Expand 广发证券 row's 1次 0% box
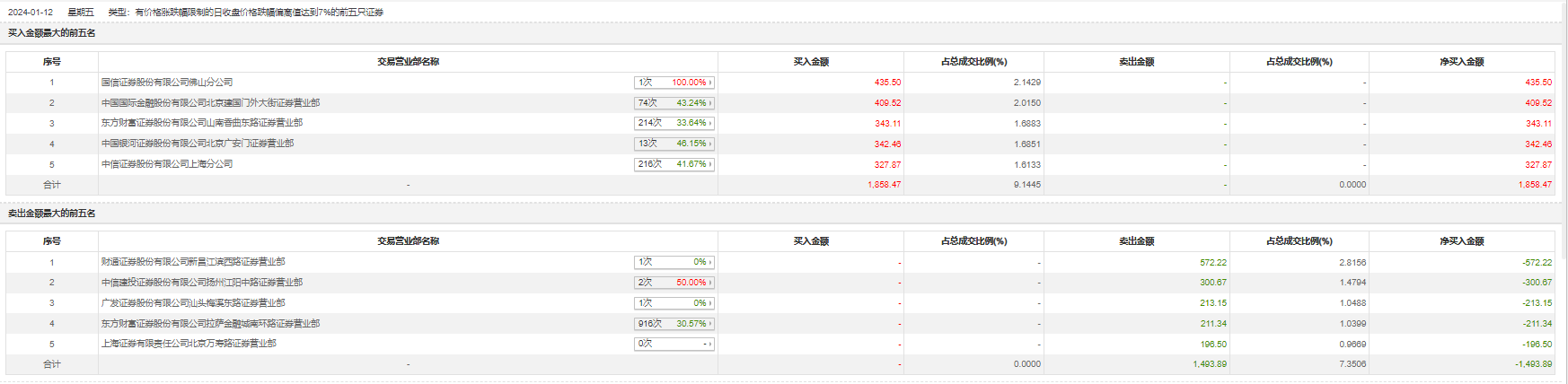 point(674,303)
